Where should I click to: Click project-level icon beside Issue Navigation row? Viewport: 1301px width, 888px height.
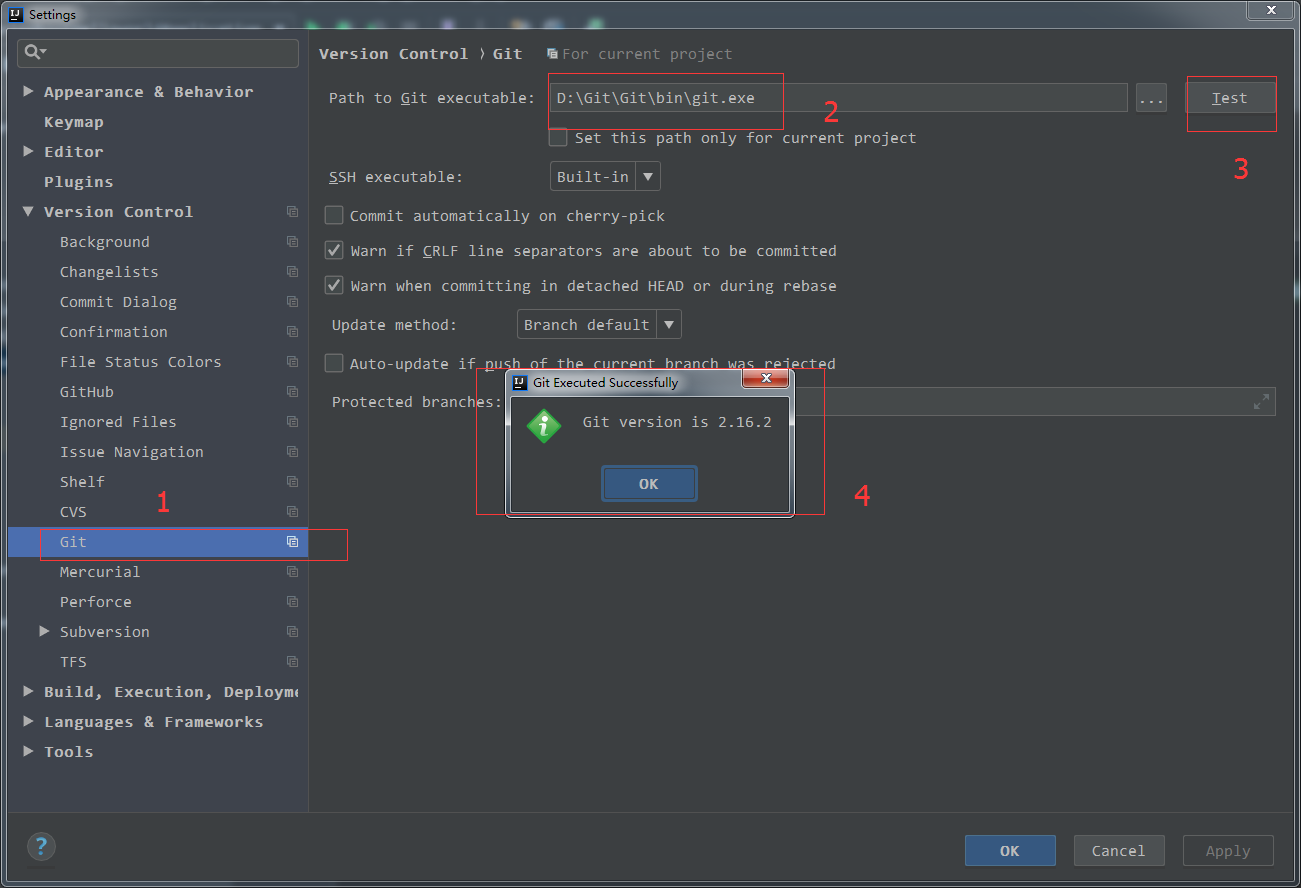coord(292,452)
